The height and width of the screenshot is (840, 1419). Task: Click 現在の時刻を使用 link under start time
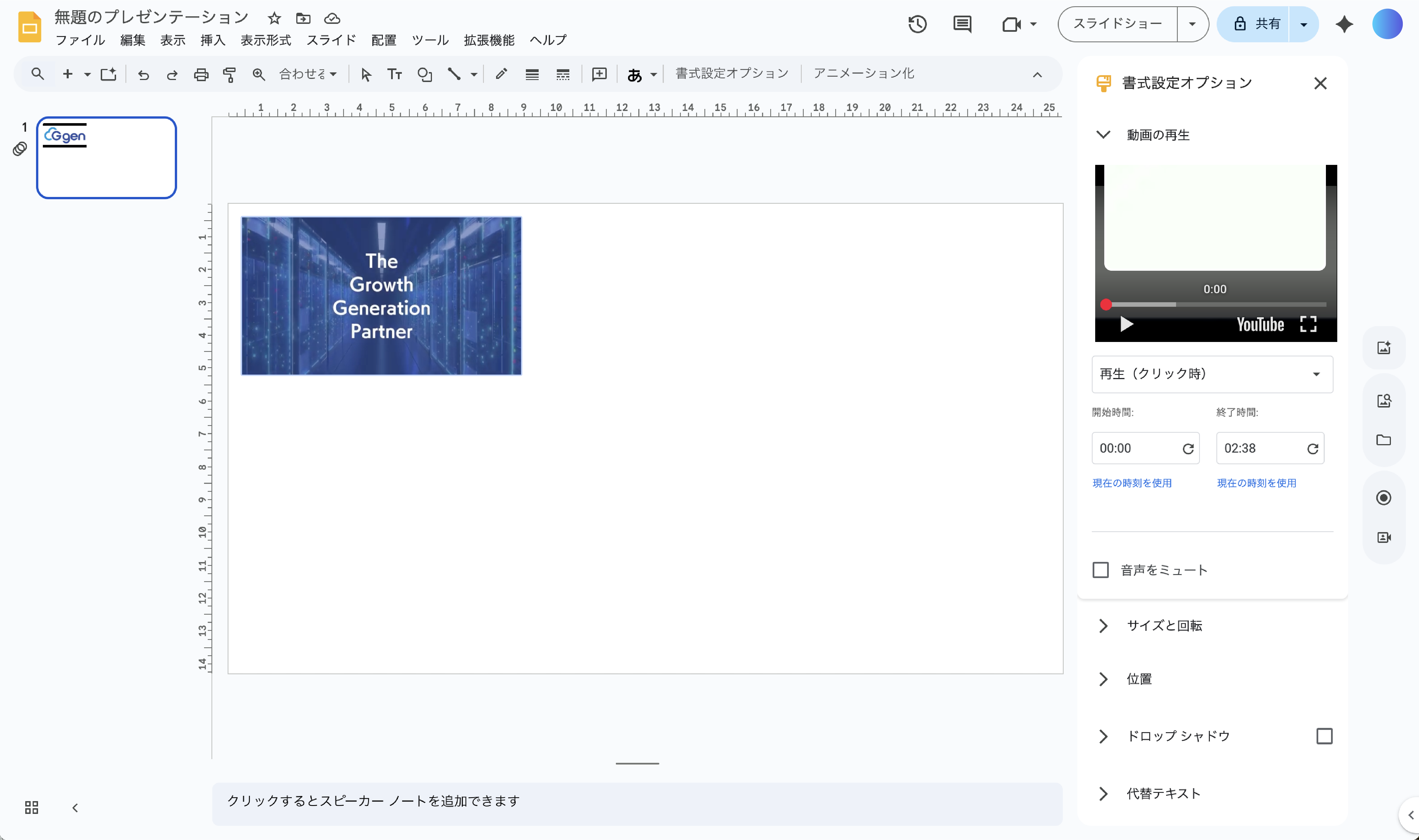pos(1132,483)
